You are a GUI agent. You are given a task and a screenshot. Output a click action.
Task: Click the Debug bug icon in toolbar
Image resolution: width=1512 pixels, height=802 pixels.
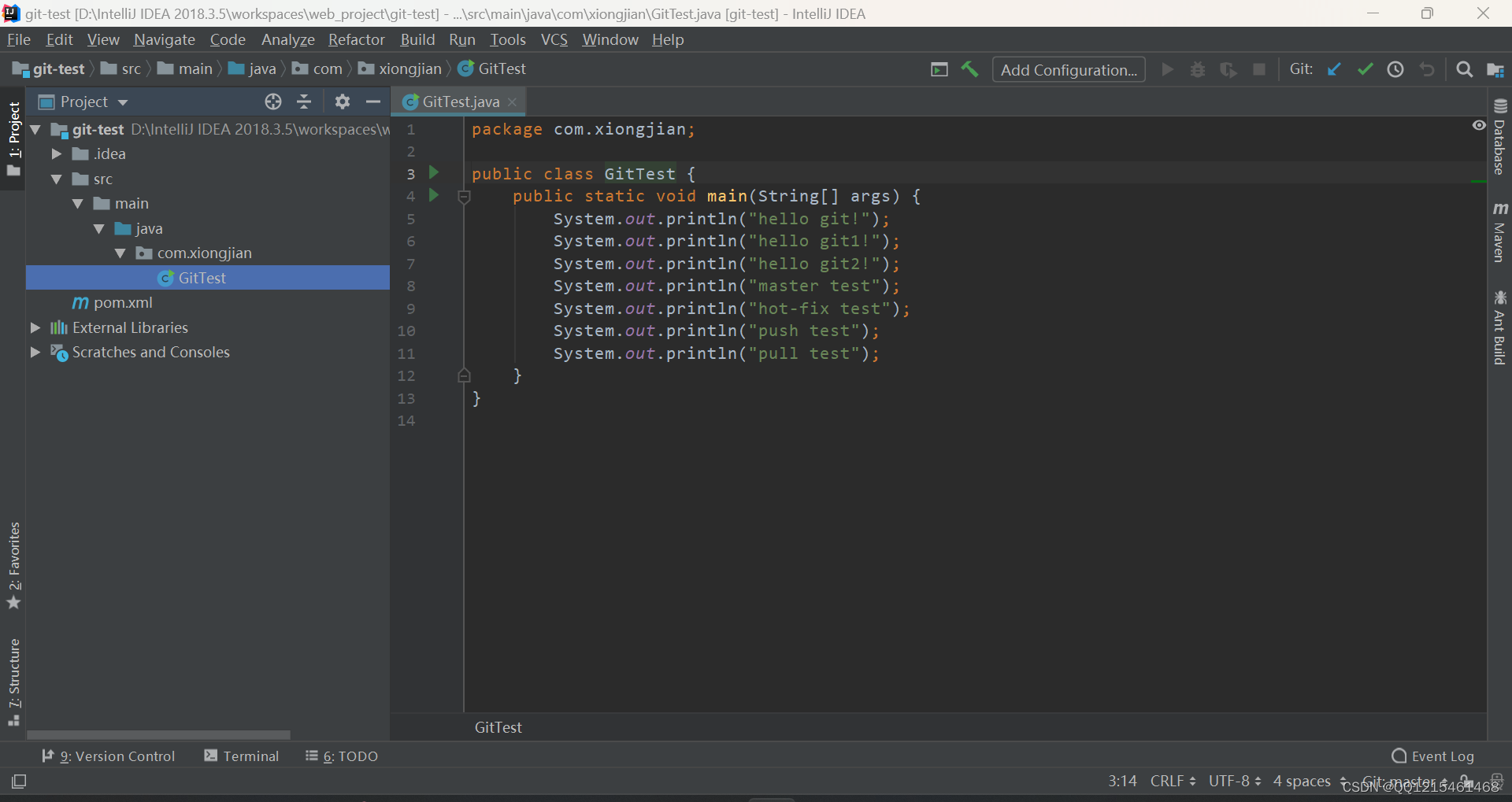point(1198,69)
